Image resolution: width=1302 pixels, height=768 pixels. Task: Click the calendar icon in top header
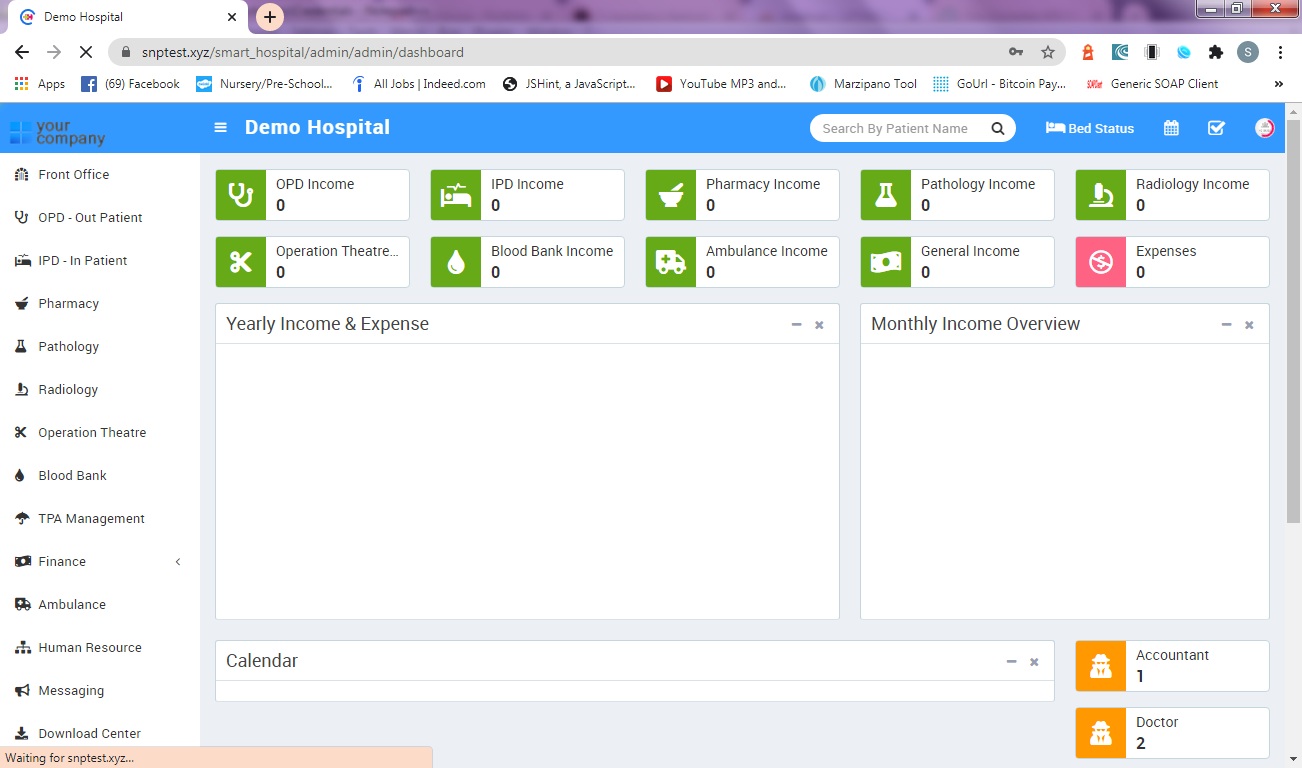1171,128
